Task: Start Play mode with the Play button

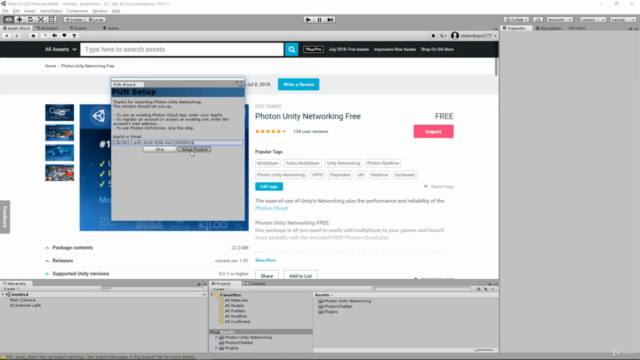Action: 309,20
